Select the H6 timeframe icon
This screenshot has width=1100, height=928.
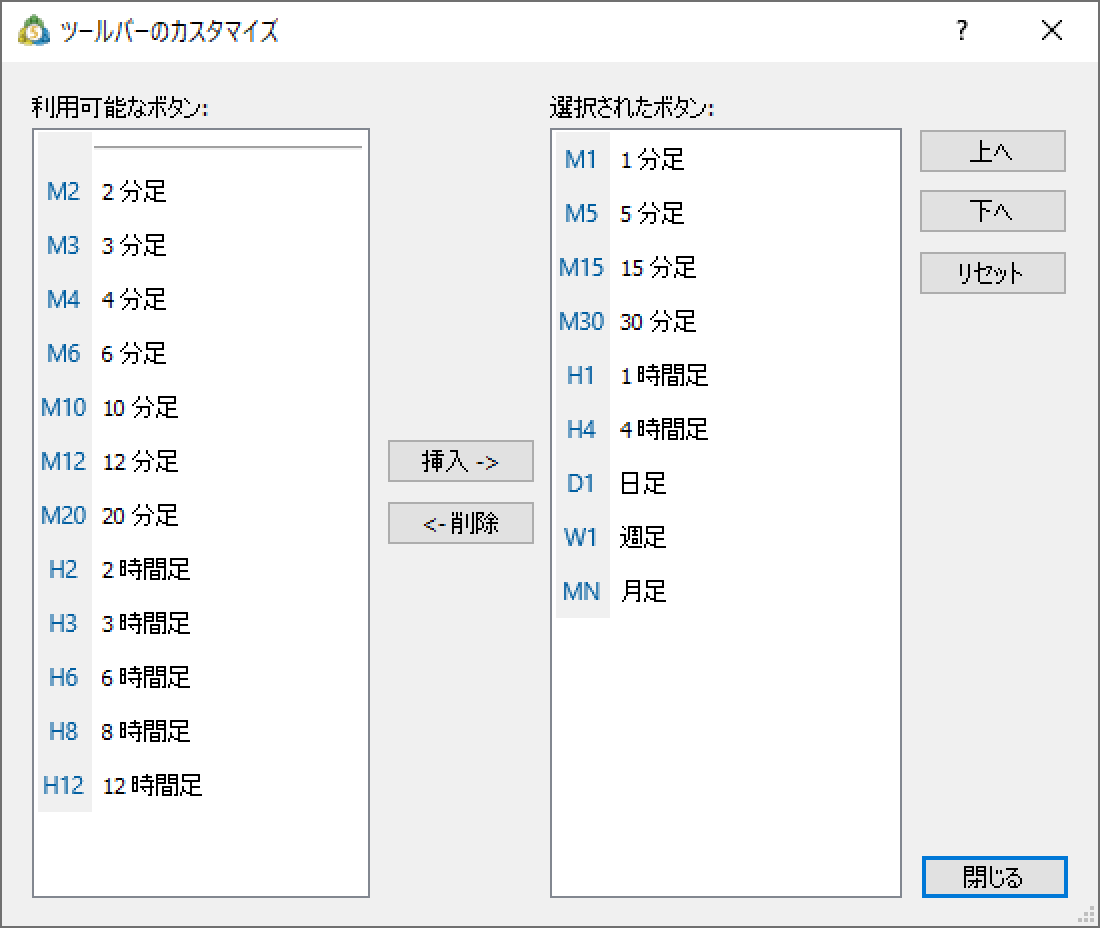(64, 678)
